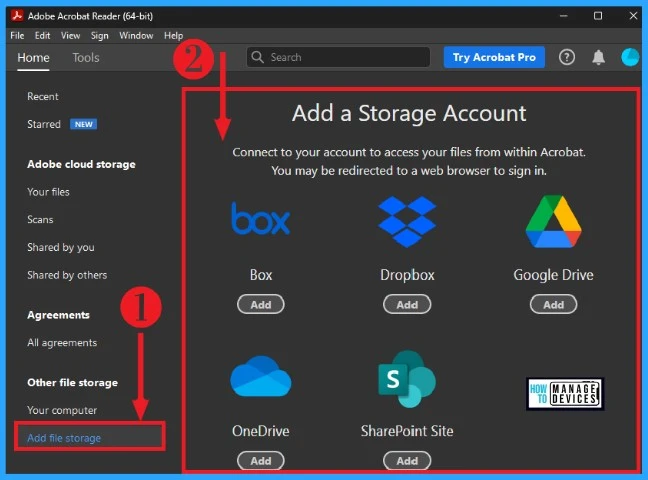Open the Help menu
Image resolution: width=648 pixels, height=480 pixels.
pyautogui.click(x=174, y=36)
